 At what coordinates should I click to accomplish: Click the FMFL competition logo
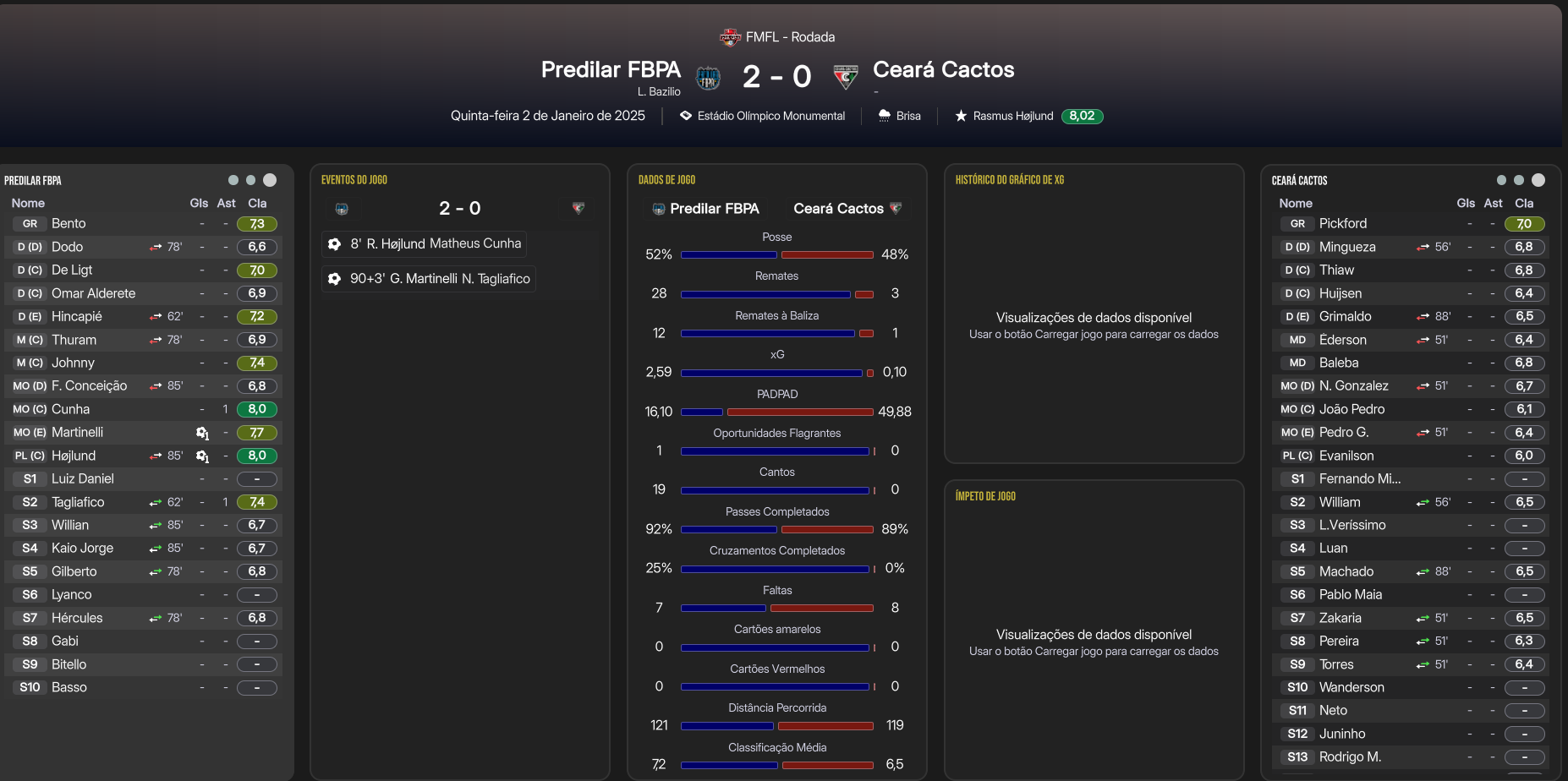click(x=729, y=37)
